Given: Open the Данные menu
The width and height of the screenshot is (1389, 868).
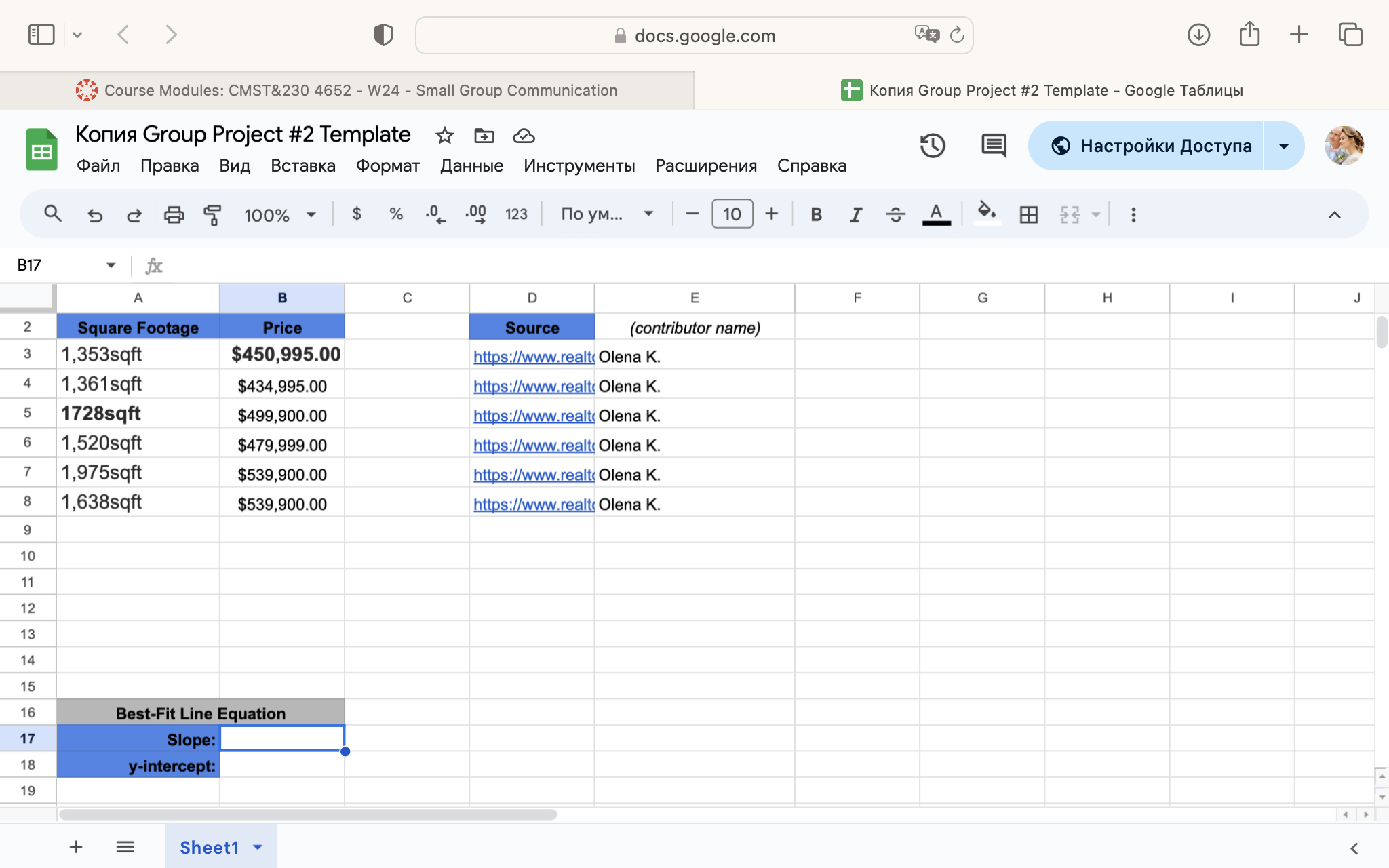Looking at the screenshot, I should (471, 165).
